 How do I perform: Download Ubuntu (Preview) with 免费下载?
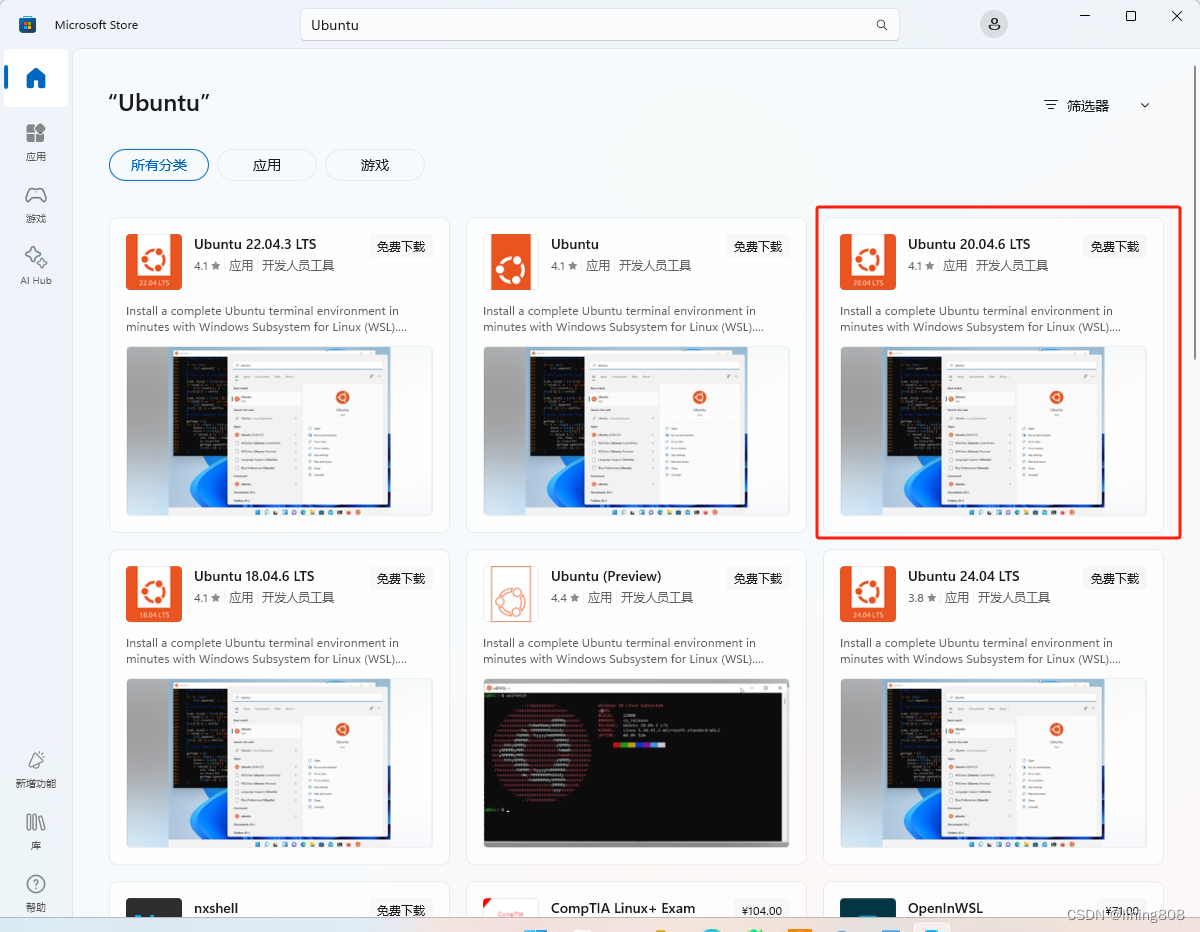click(x=758, y=578)
